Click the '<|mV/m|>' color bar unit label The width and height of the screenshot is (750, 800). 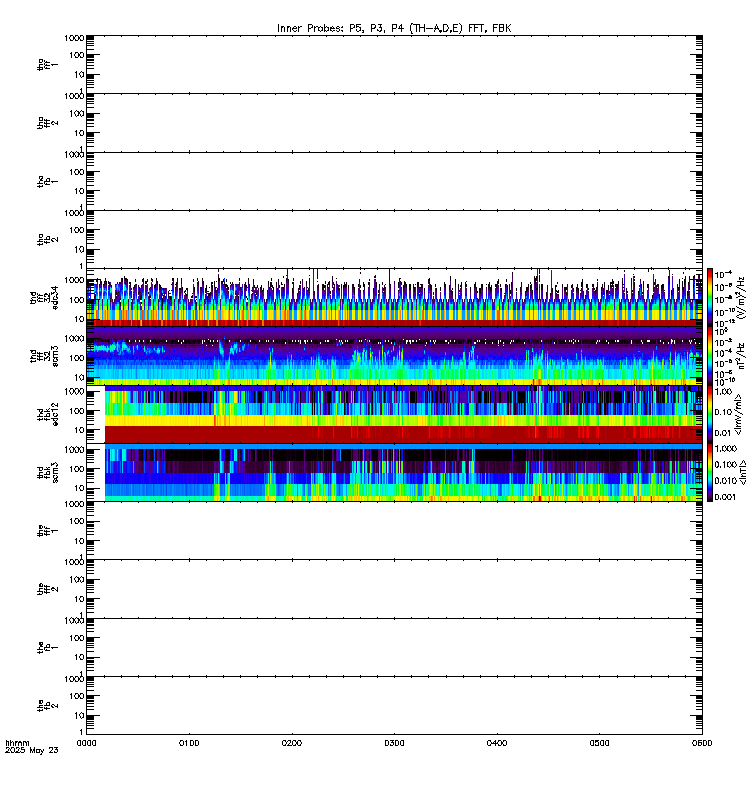click(738, 414)
